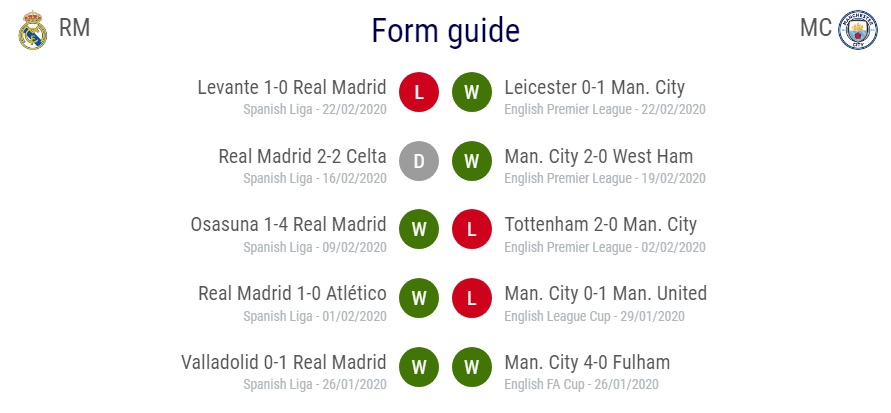This screenshot has height=413, width=891.
Task: Click the red L badge beside Tottenham match
Action: pos(472,229)
